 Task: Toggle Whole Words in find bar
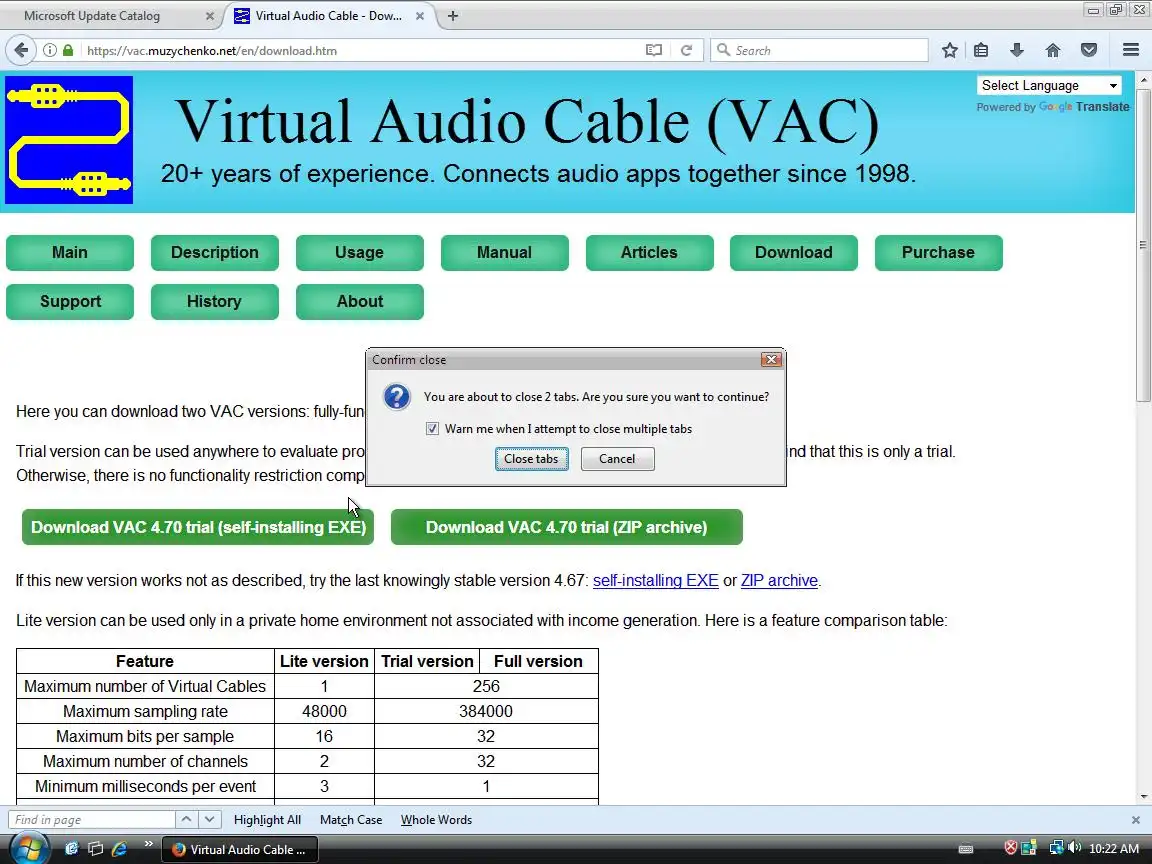pyautogui.click(x=436, y=819)
